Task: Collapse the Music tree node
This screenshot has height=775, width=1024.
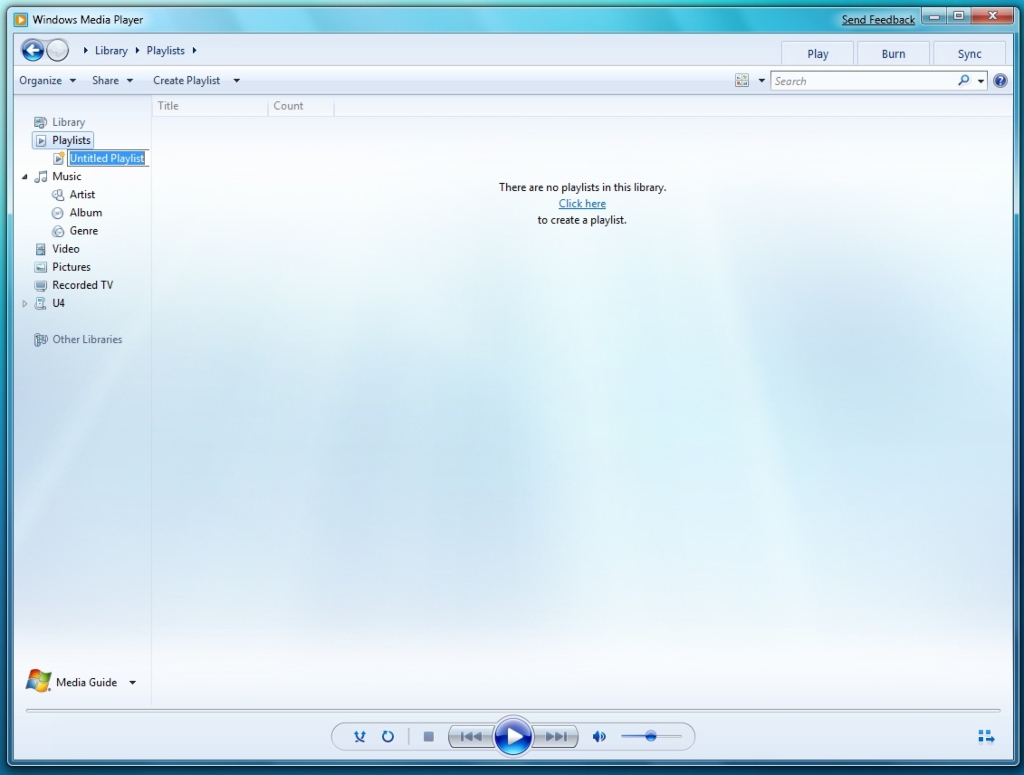Action: point(25,176)
